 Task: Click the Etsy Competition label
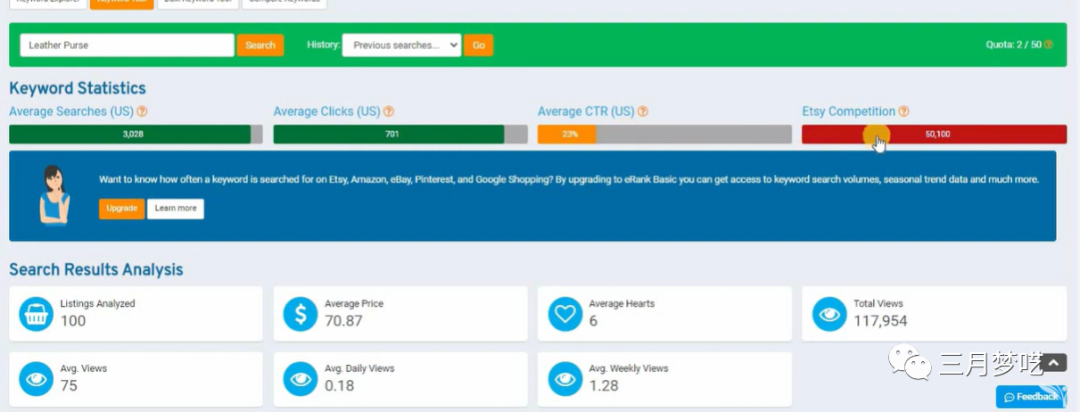[849, 112]
